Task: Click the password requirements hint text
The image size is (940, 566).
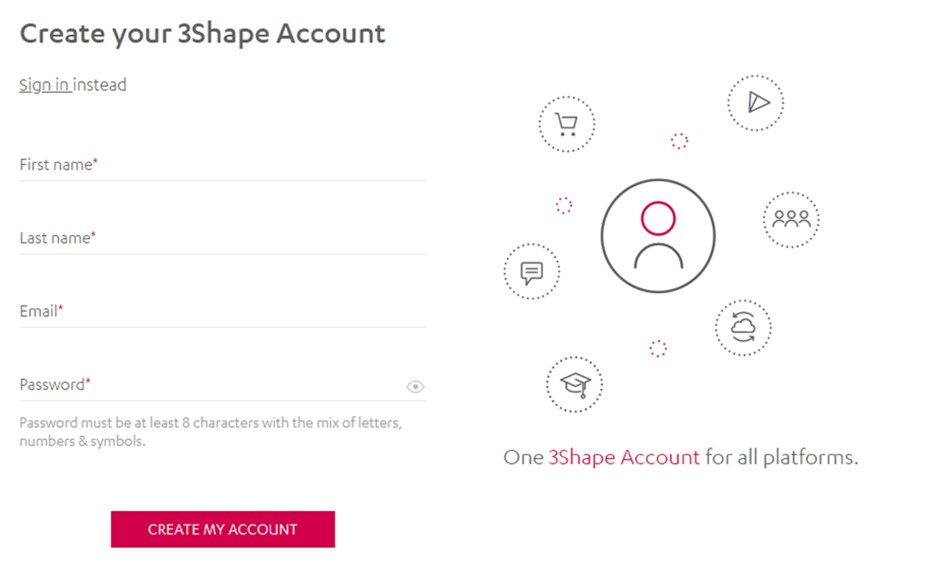Action: point(210,432)
